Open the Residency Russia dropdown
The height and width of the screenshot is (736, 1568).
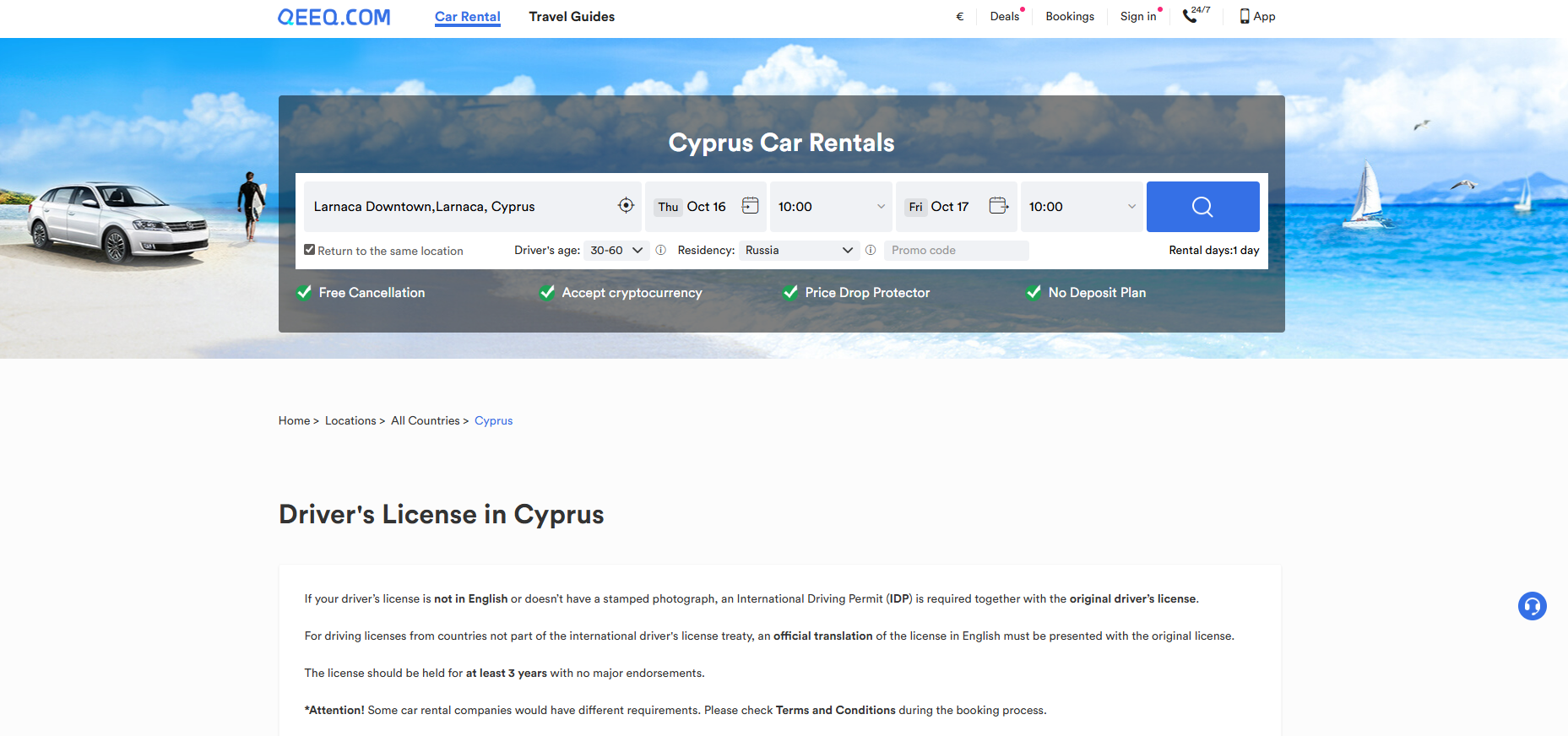798,251
